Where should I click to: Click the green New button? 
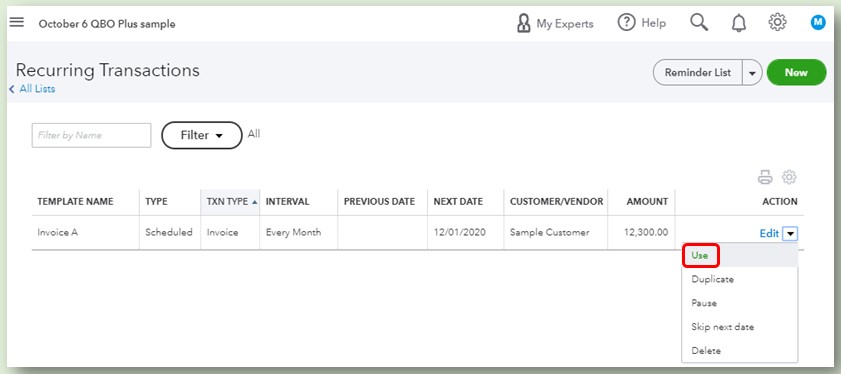(796, 72)
